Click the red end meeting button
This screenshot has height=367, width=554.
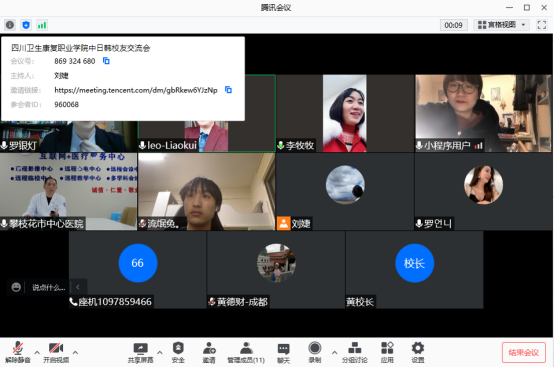tap(524, 352)
